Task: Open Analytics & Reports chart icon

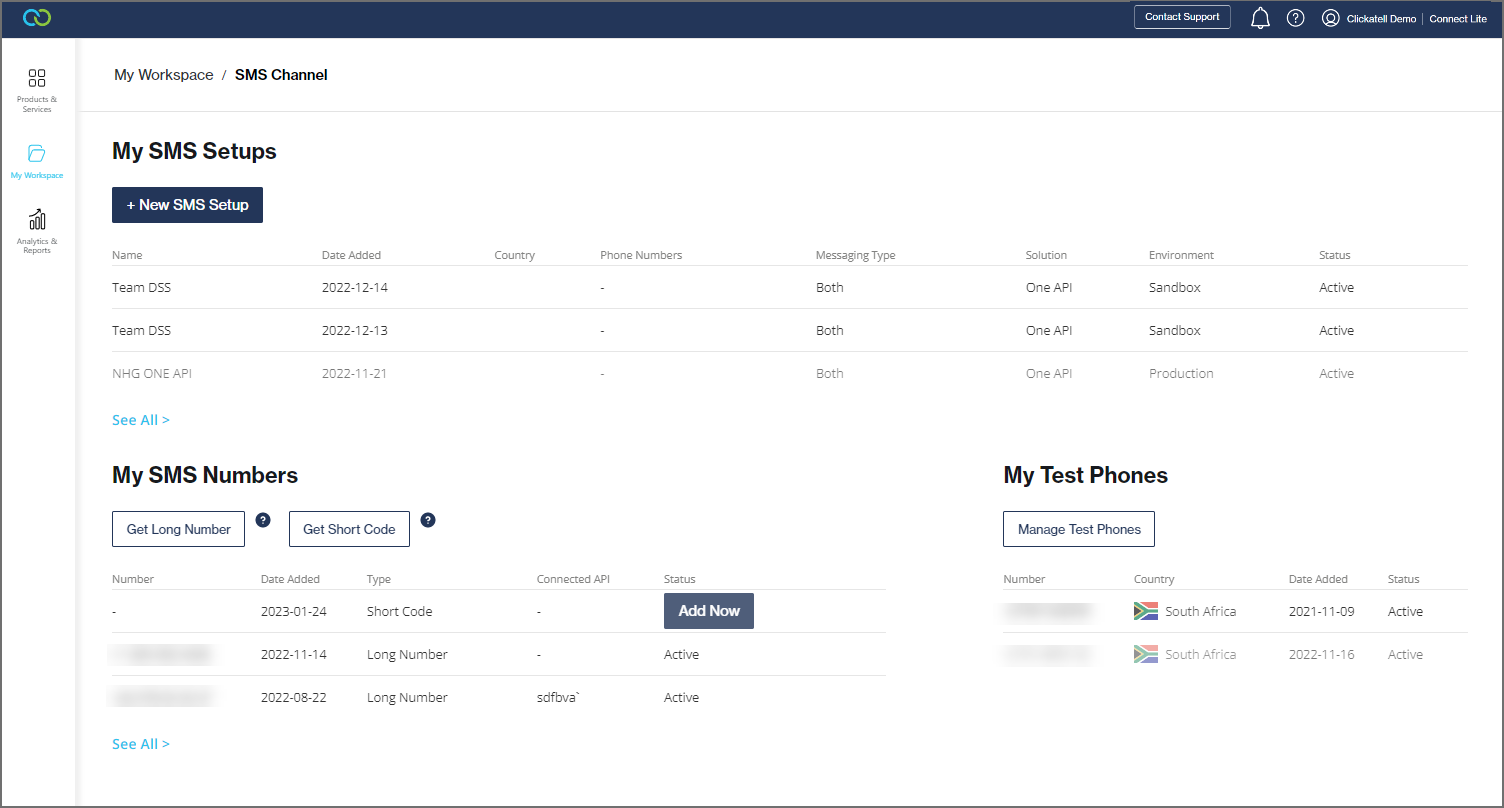Action: pyautogui.click(x=37, y=220)
